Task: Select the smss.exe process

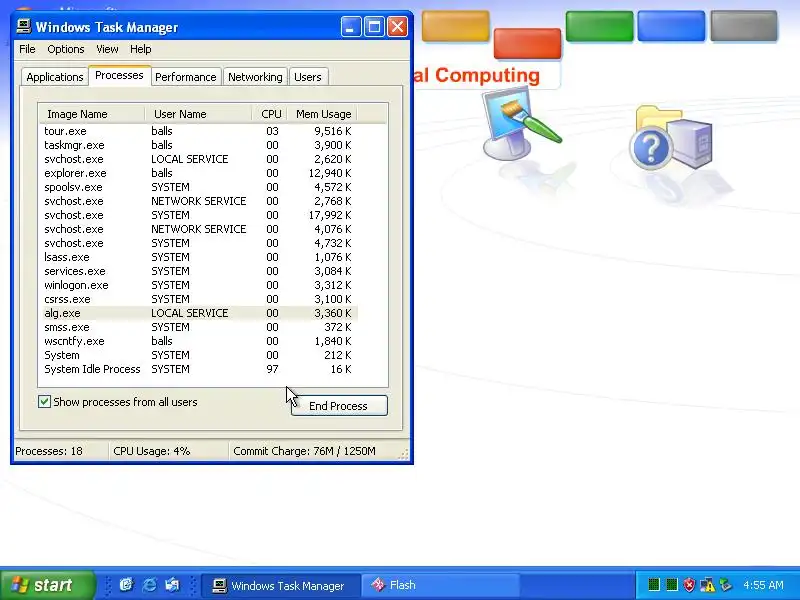Action: pyautogui.click(x=198, y=327)
